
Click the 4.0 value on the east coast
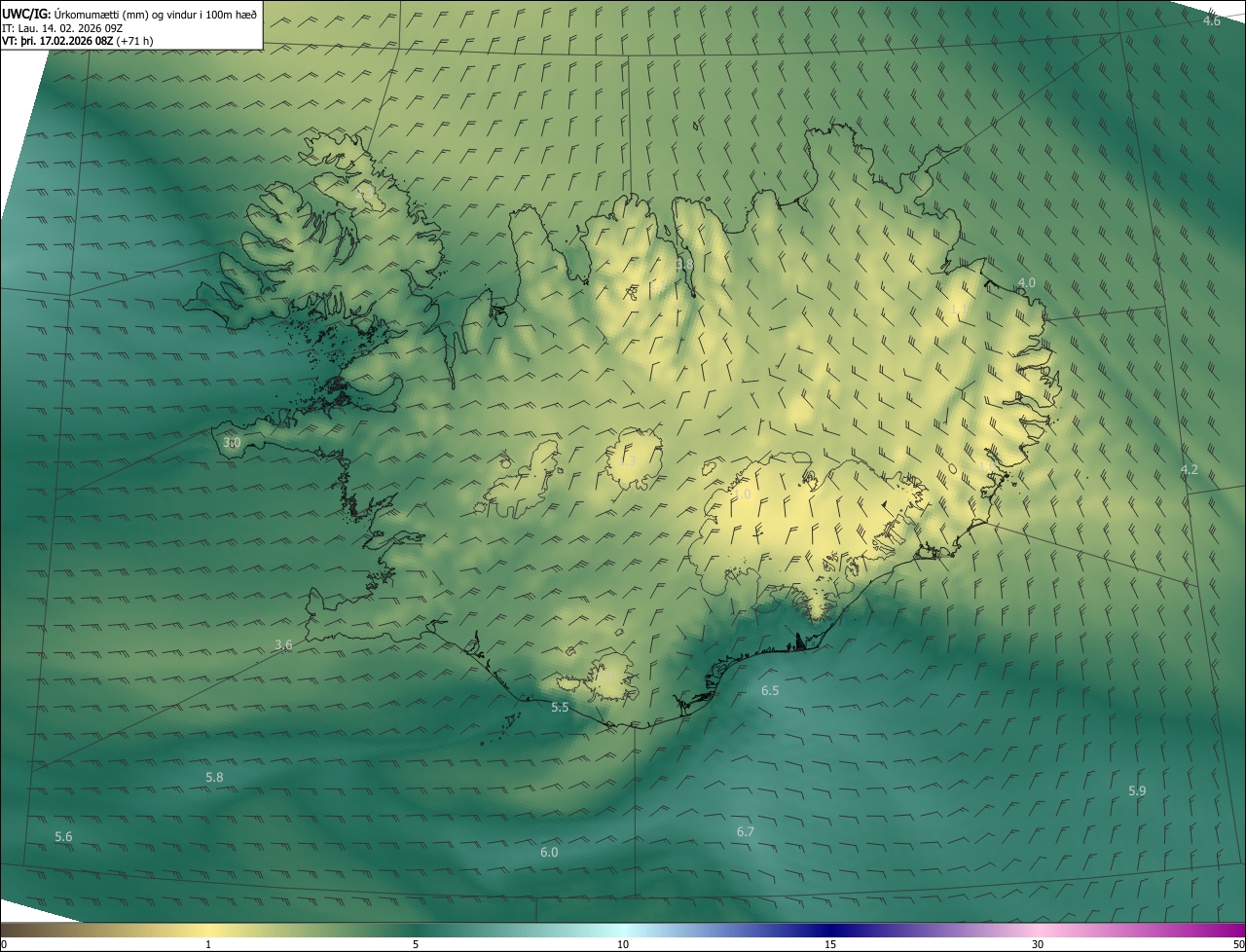[1026, 283]
